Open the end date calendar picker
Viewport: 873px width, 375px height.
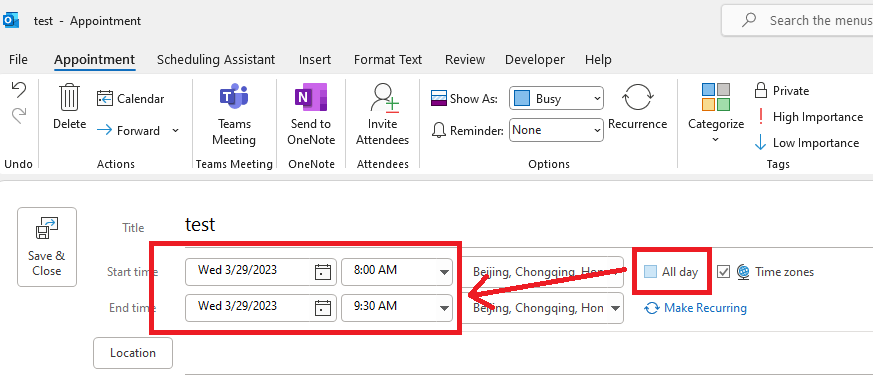pos(323,308)
